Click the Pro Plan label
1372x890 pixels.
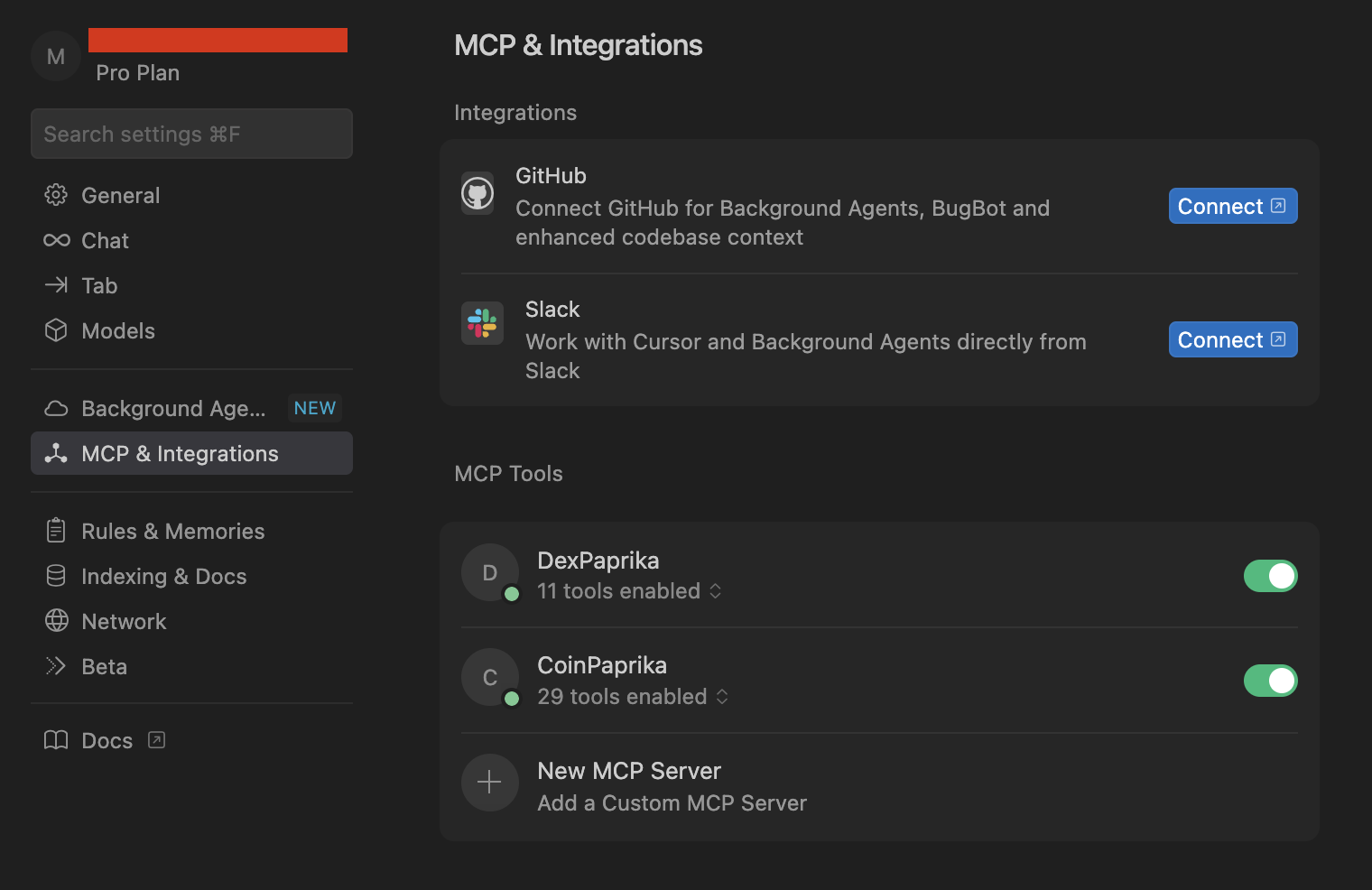coord(138,73)
